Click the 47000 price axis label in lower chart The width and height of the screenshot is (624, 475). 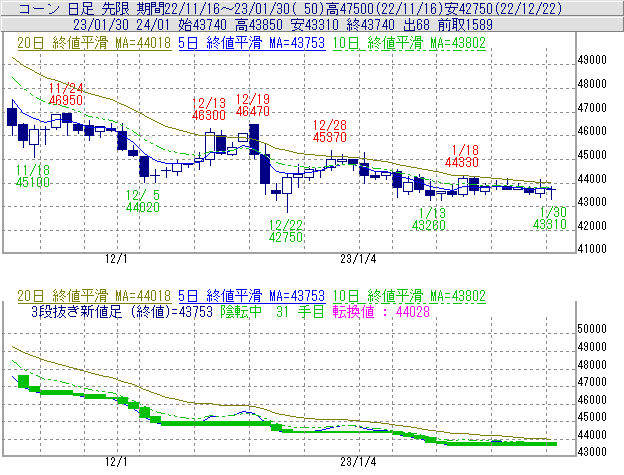(x=592, y=382)
